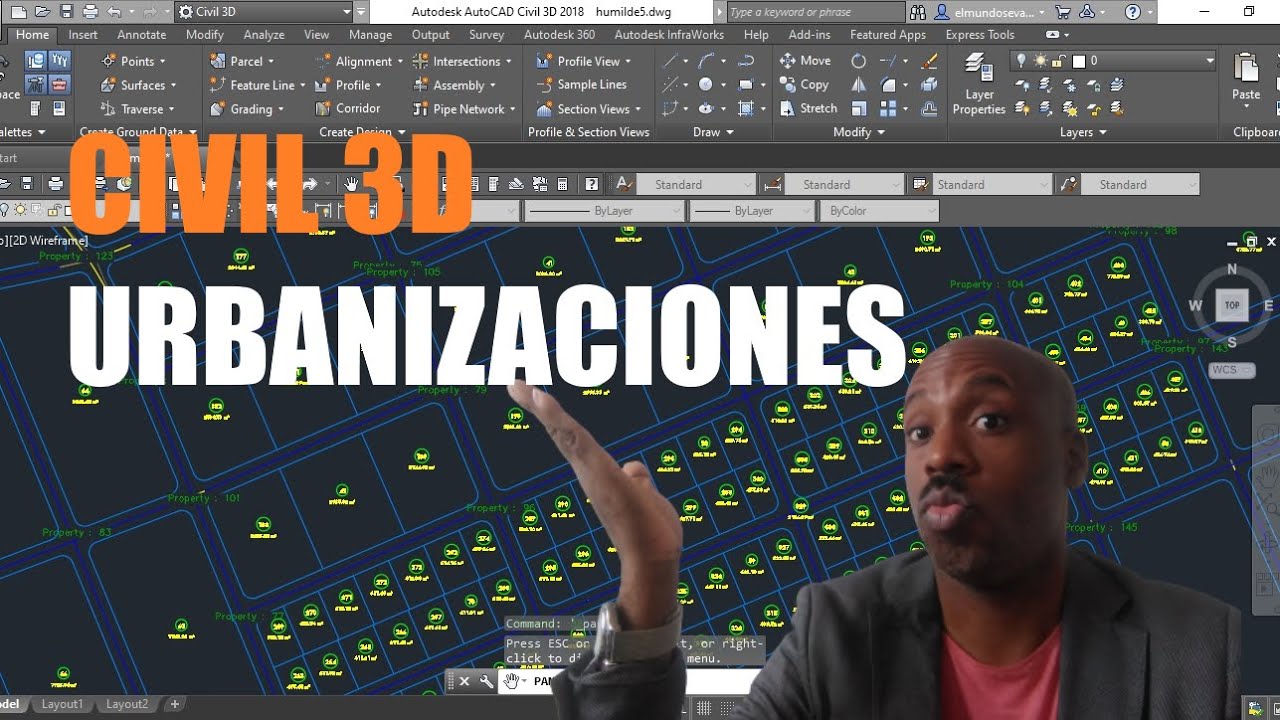Click the Assembly tool icon
Image resolution: width=1280 pixels, height=720 pixels.
coord(421,85)
